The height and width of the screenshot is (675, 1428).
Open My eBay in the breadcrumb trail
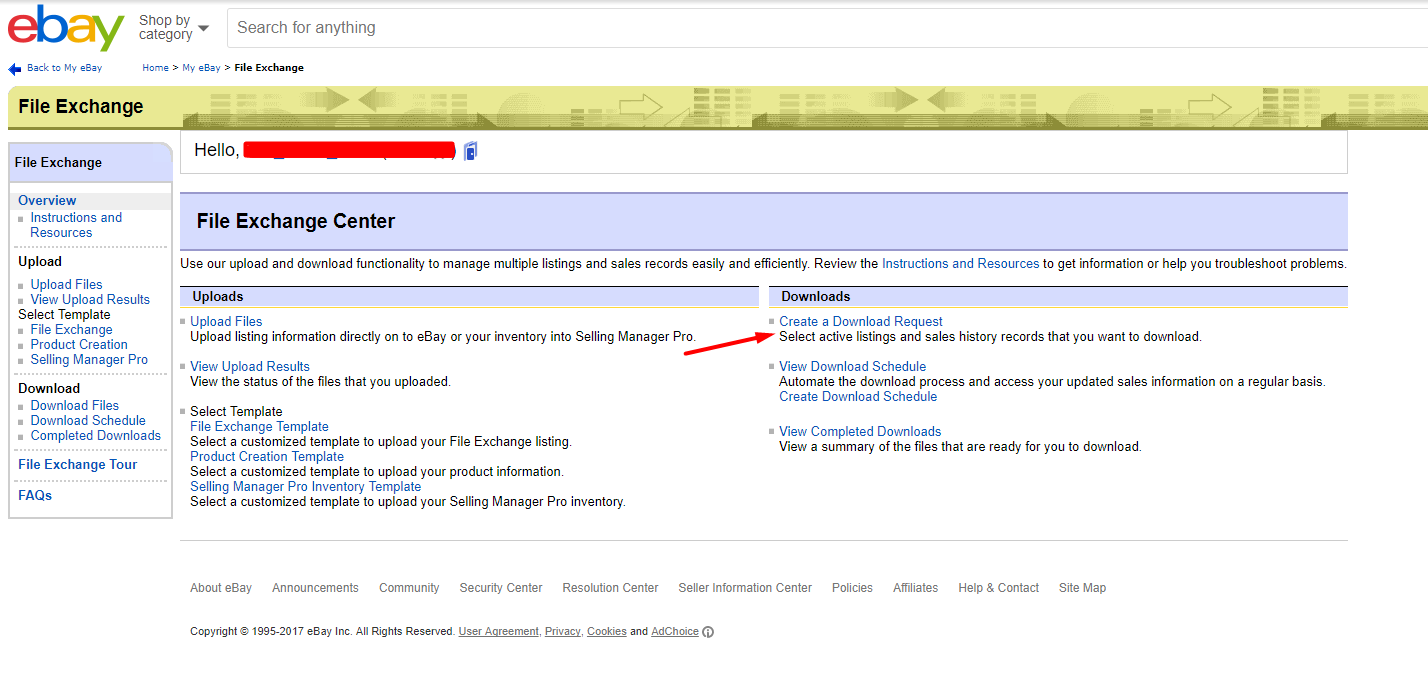[201, 68]
